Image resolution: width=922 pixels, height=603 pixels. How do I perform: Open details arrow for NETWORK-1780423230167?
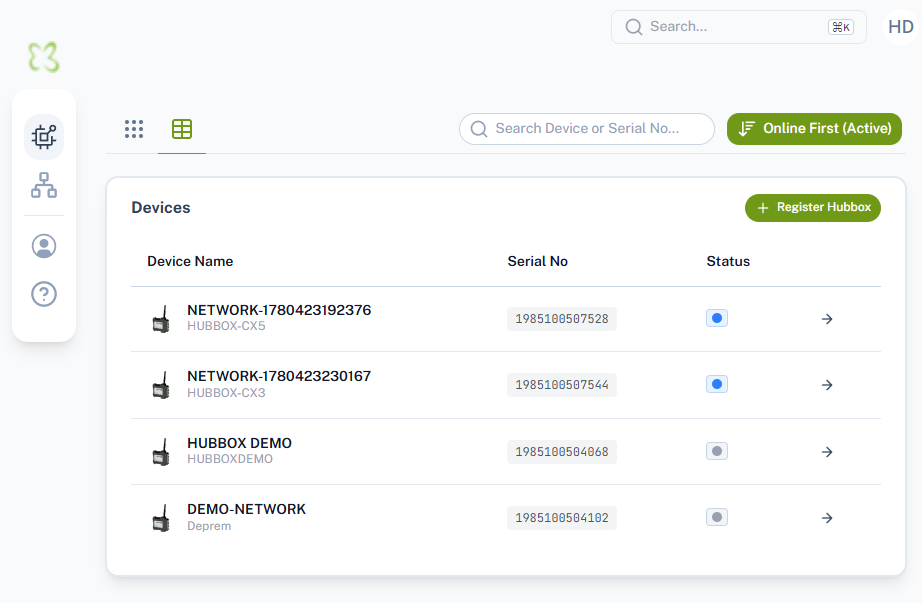pos(827,385)
